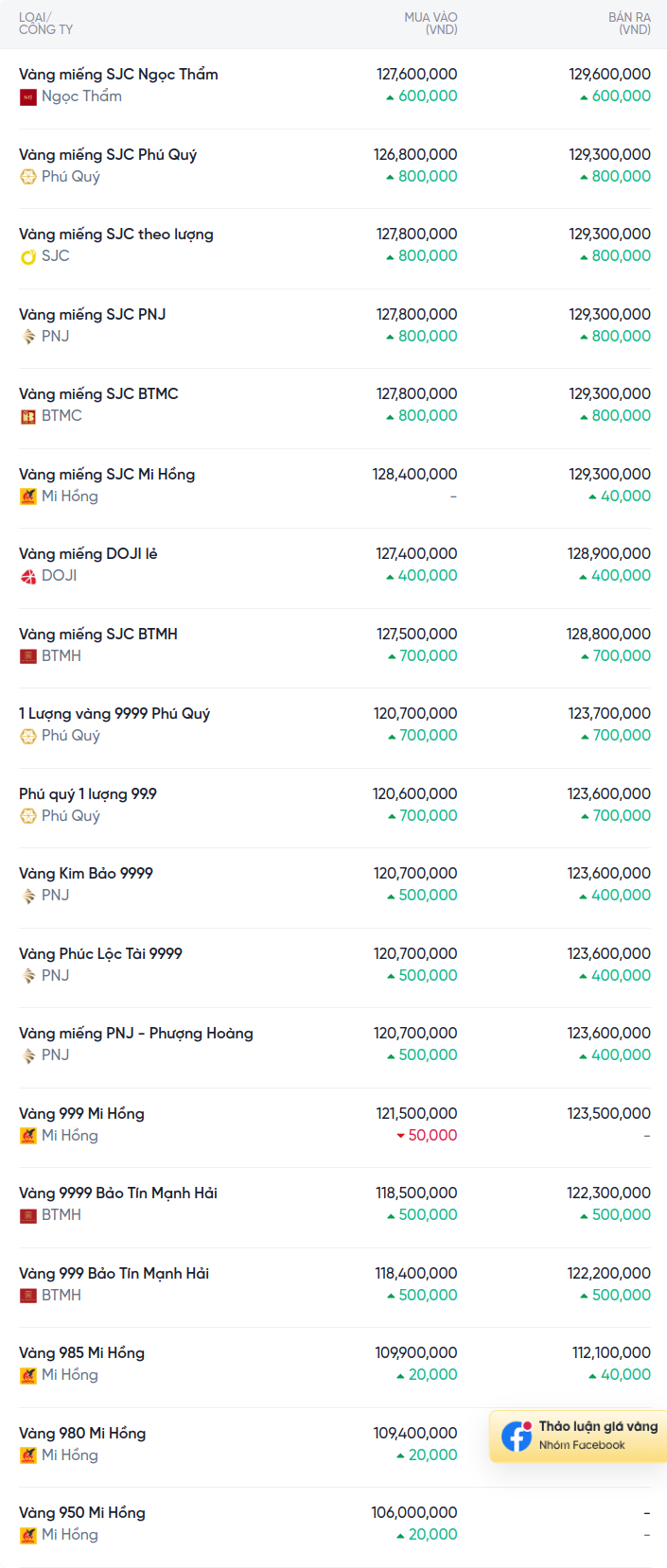Click the Facebook icon in discussion banner

(517, 1436)
